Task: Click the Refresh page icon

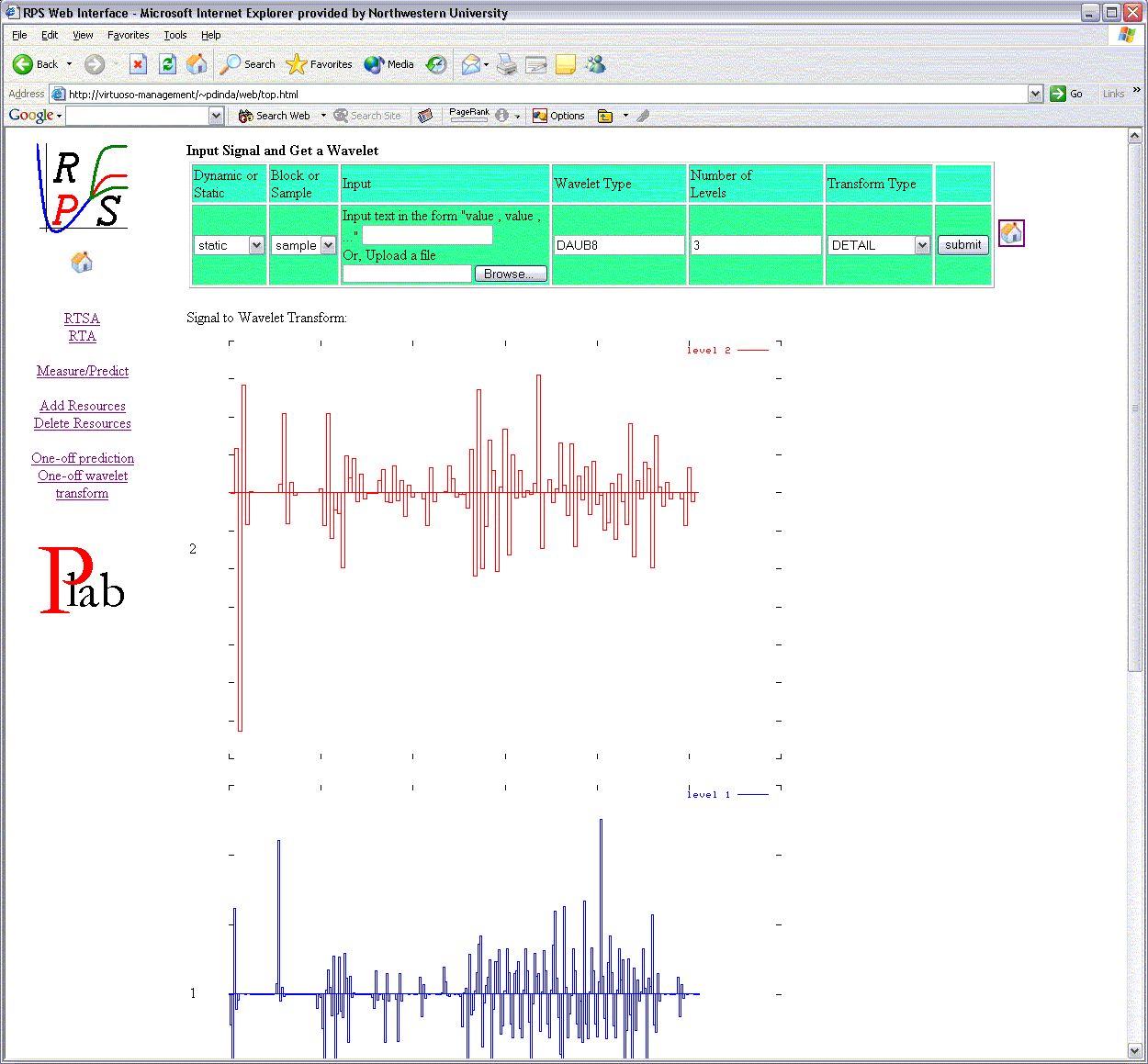Action: point(167,64)
